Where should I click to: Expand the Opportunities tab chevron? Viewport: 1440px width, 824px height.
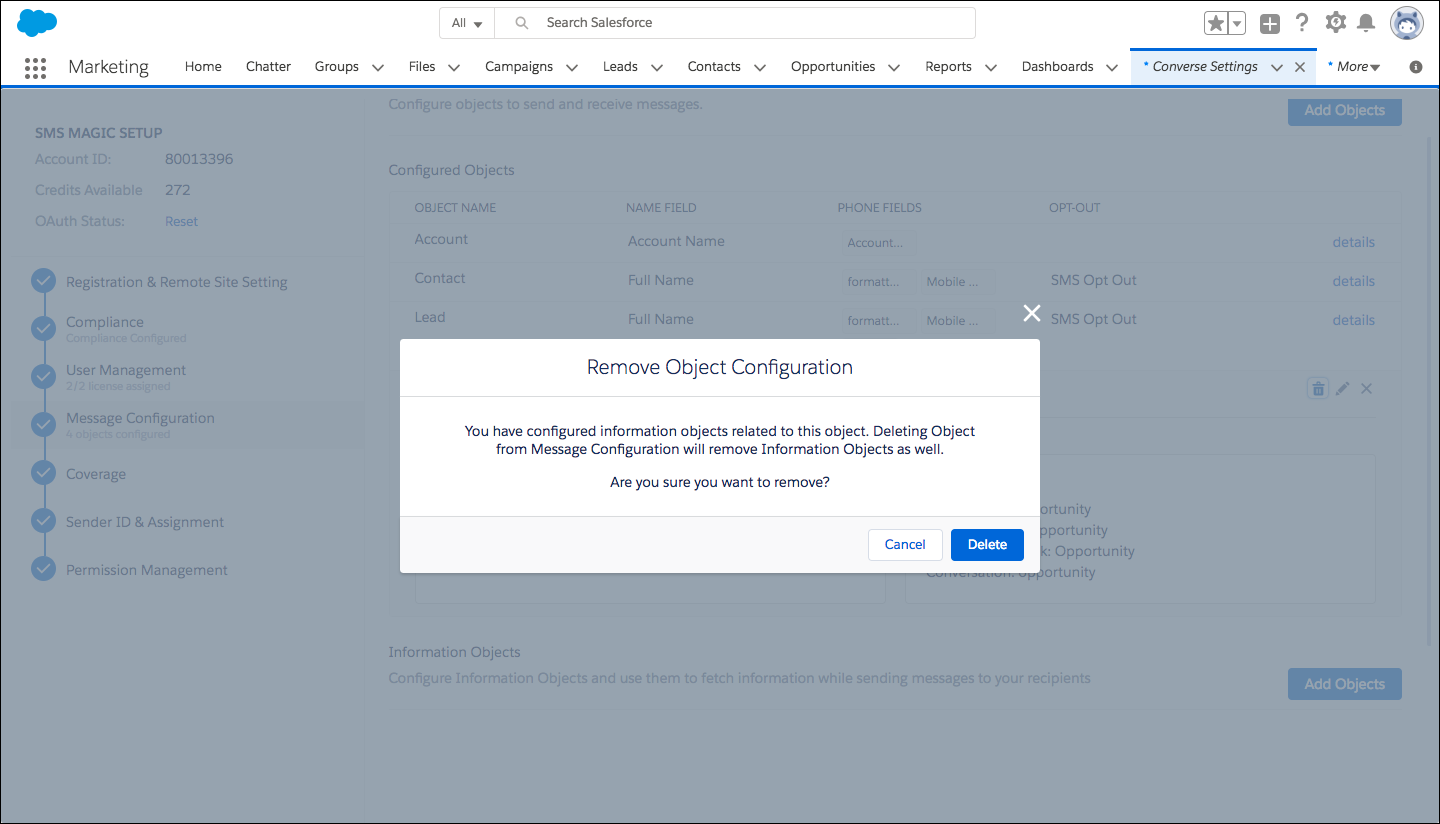(894, 68)
